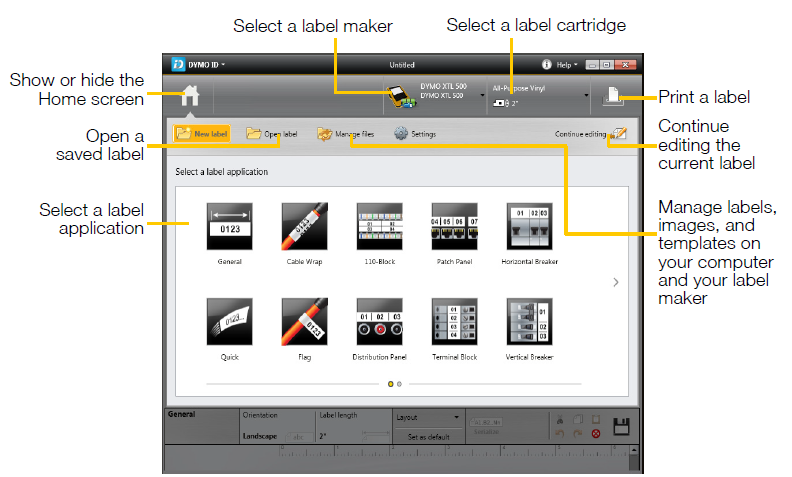
Task: Go to next page of label applications
Action: (x=616, y=282)
